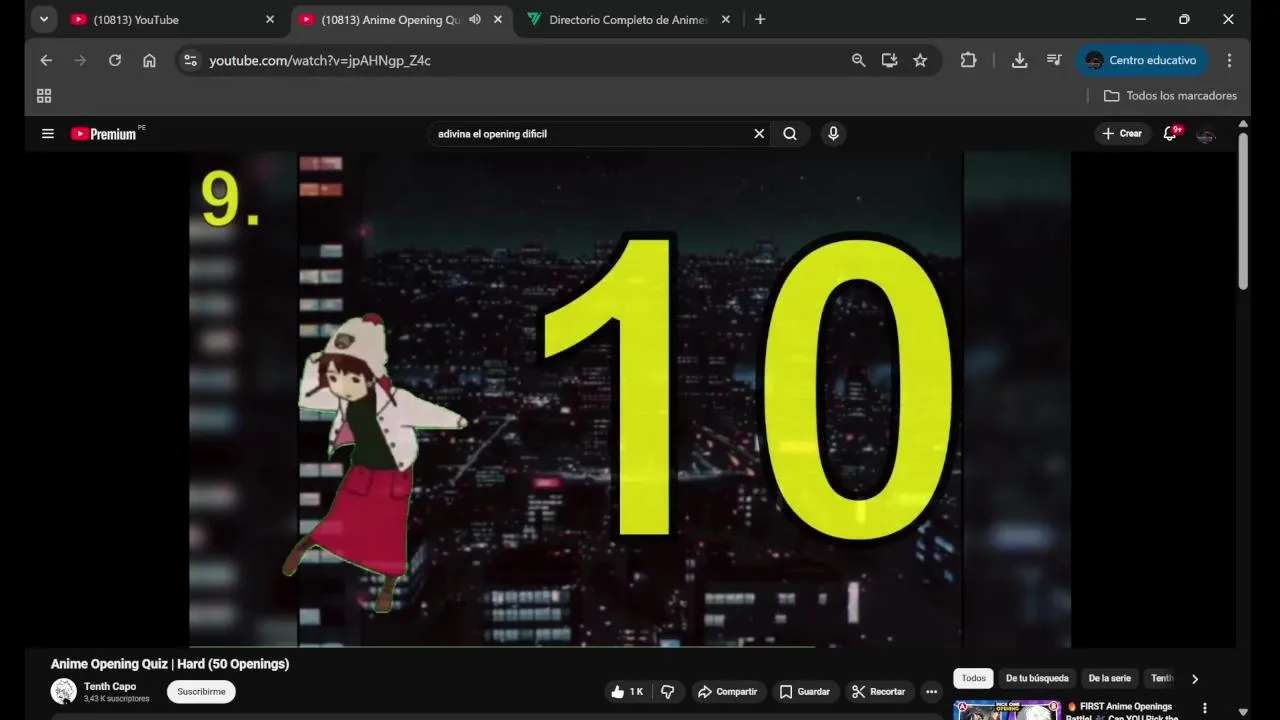The height and width of the screenshot is (720, 1280).
Task: Open the Tenth Capo channel avatar
Action: (x=64, y=691)
